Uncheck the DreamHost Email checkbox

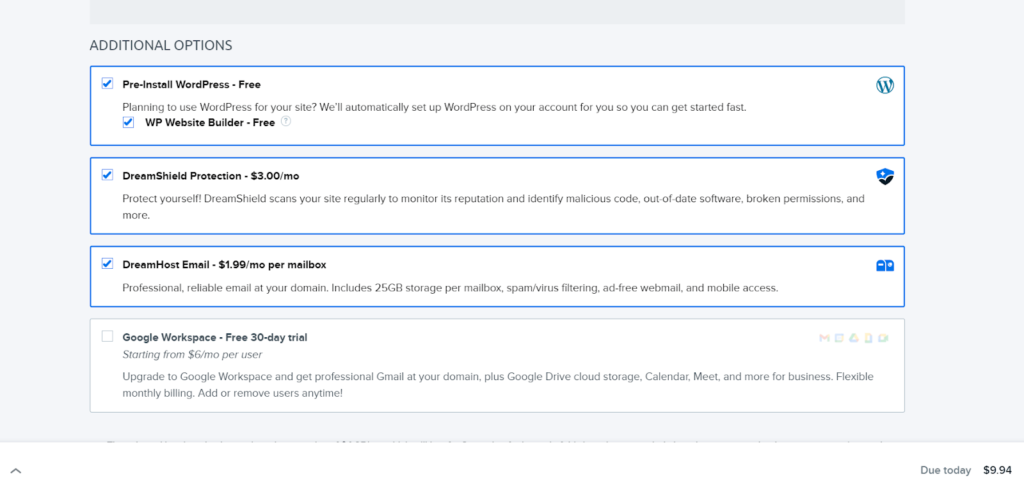tap(107, 264)
